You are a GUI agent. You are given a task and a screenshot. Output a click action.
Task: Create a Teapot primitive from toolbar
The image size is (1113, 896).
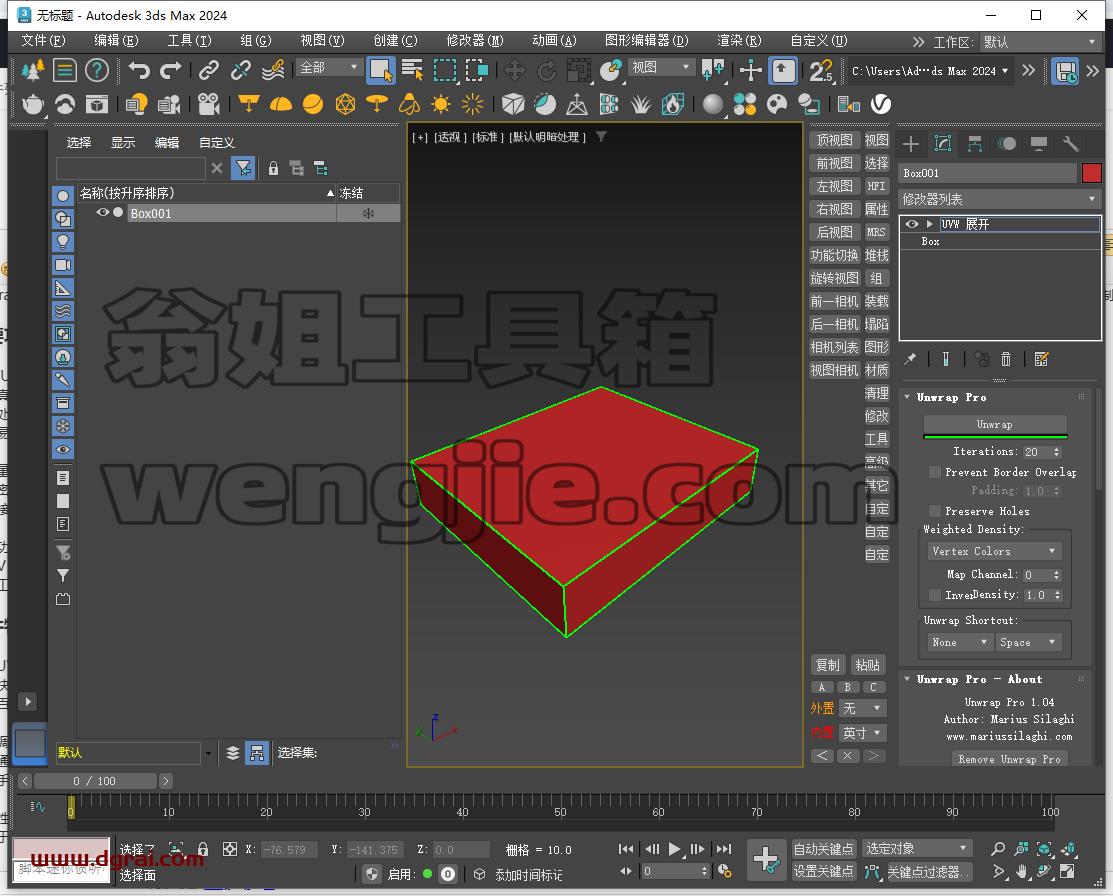click(33, 104)
